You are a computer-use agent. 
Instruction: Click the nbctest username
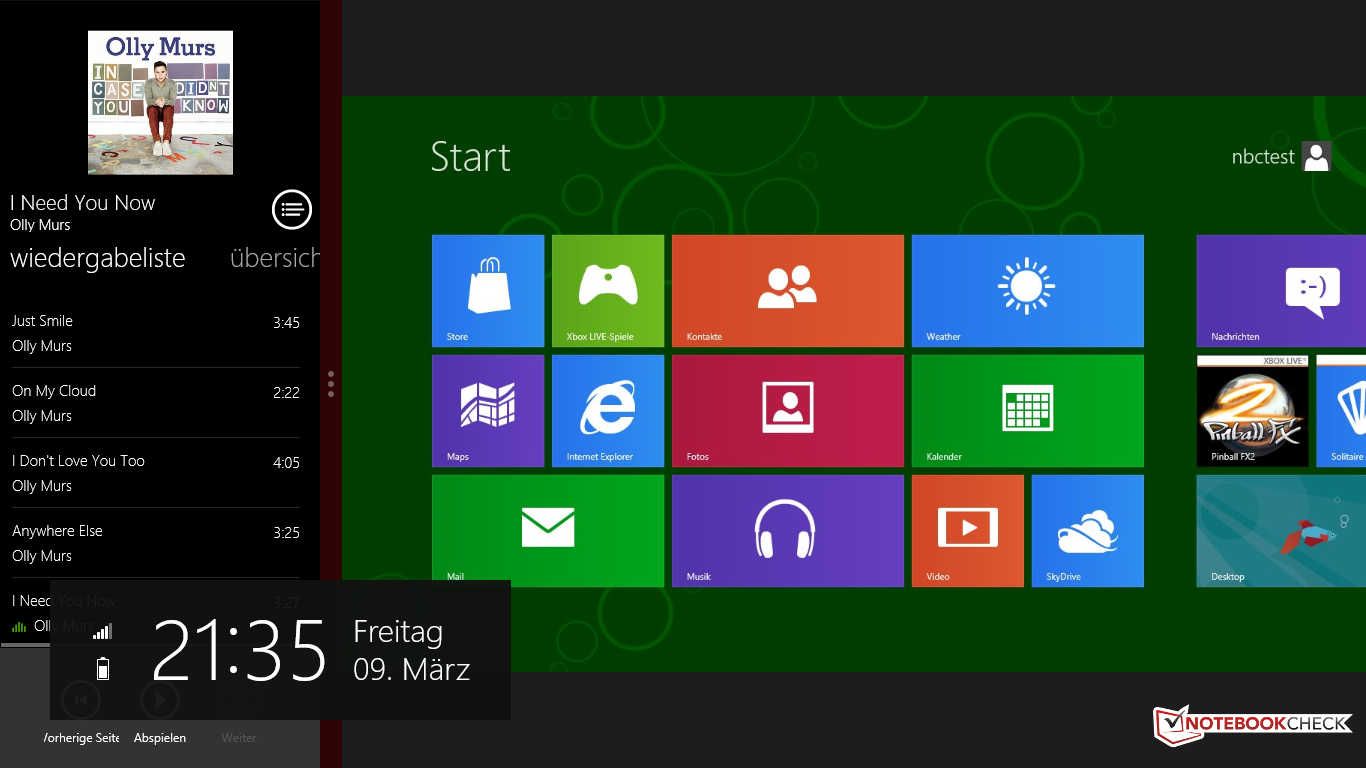[1263, 157]
